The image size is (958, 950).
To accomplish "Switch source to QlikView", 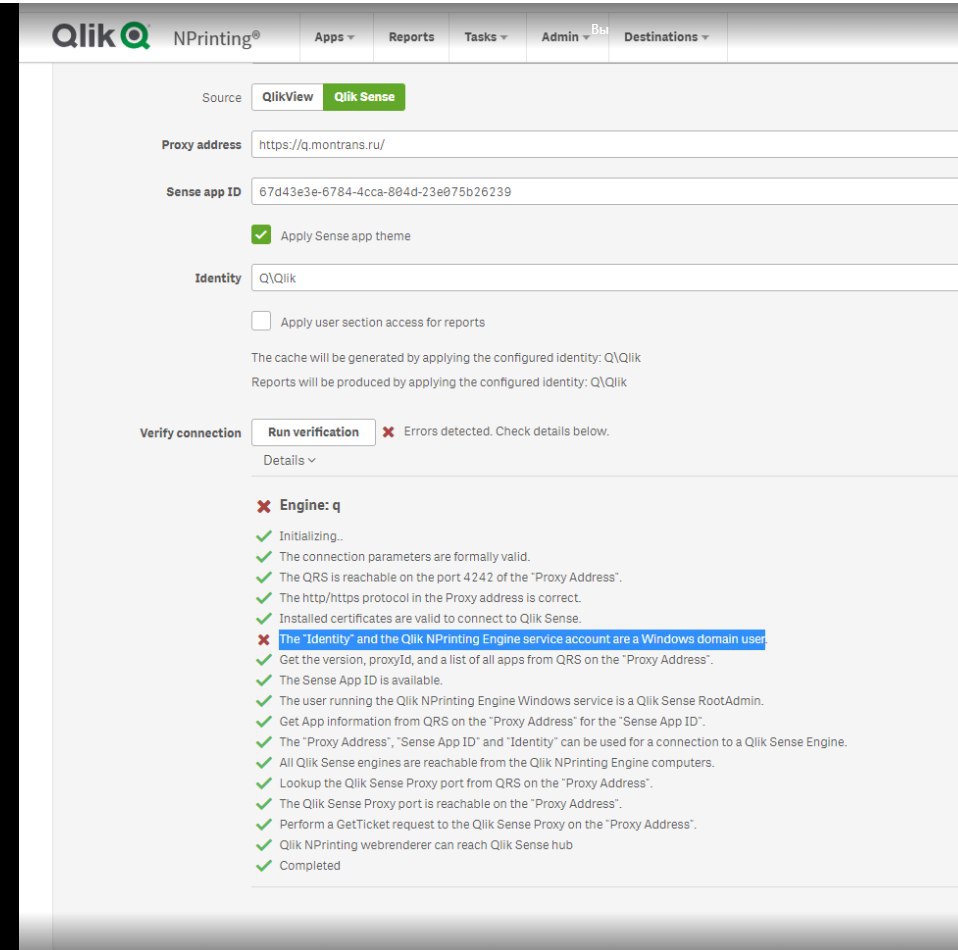I will (287, 97).
